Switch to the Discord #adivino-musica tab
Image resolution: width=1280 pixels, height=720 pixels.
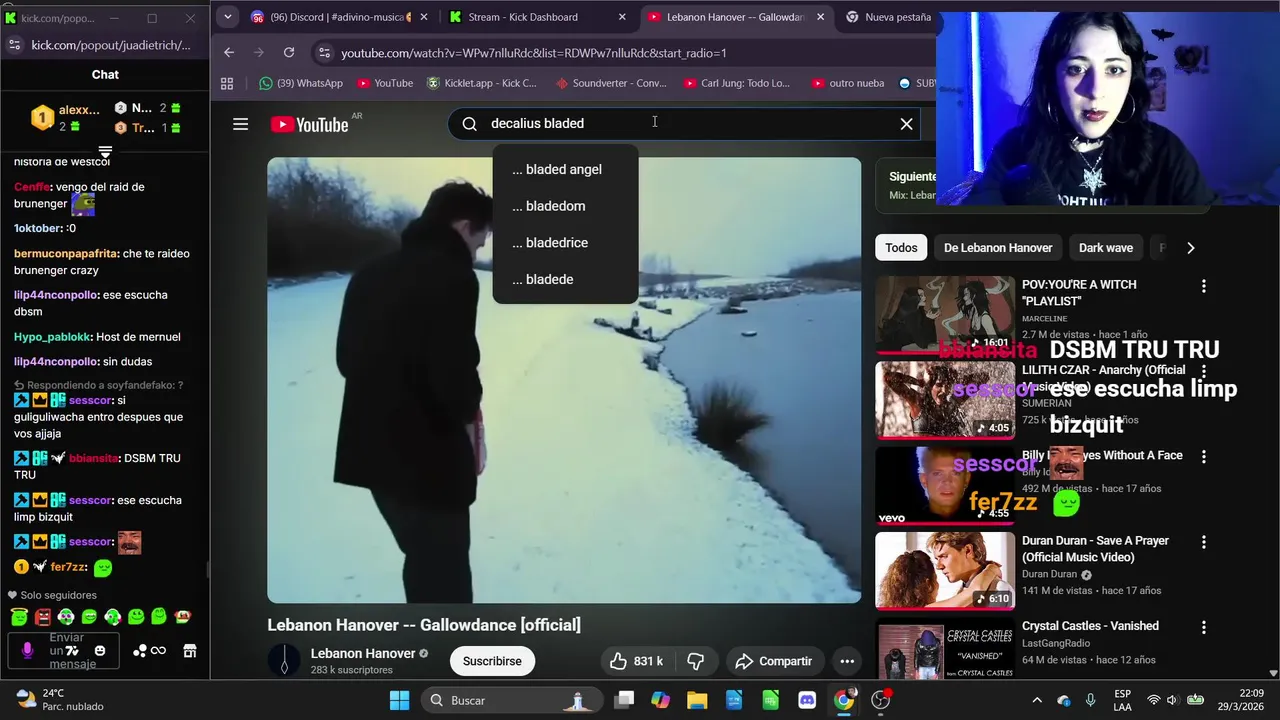click(x=340, y=17)
